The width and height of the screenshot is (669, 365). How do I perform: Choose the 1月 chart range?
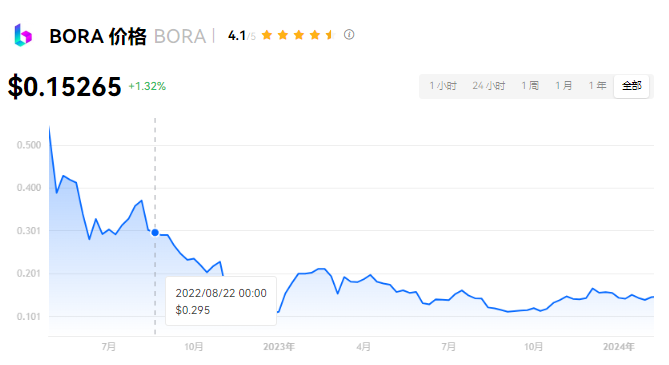[564, 86]
